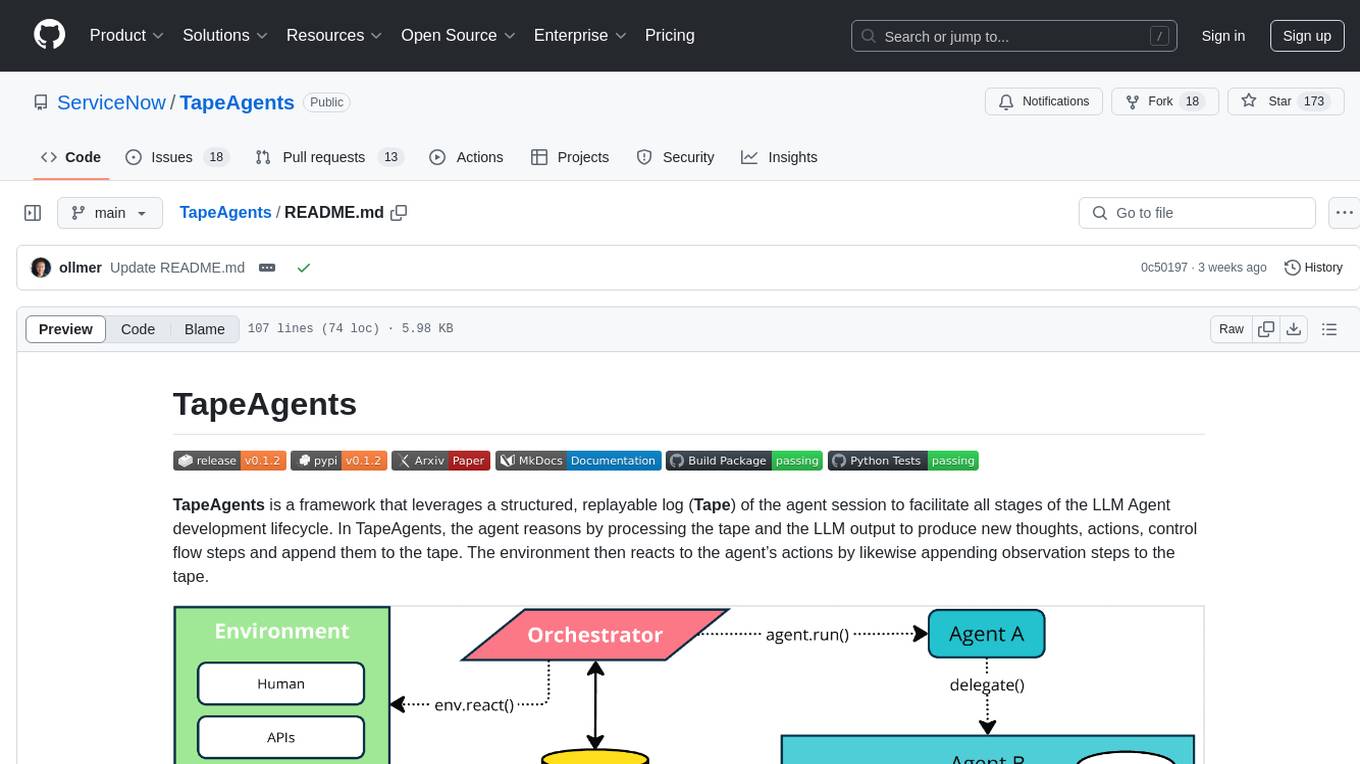Click the Notifications bell button
This screenshot has width=1360, height=764.
pyautogui.click(x=1044, y=102)
